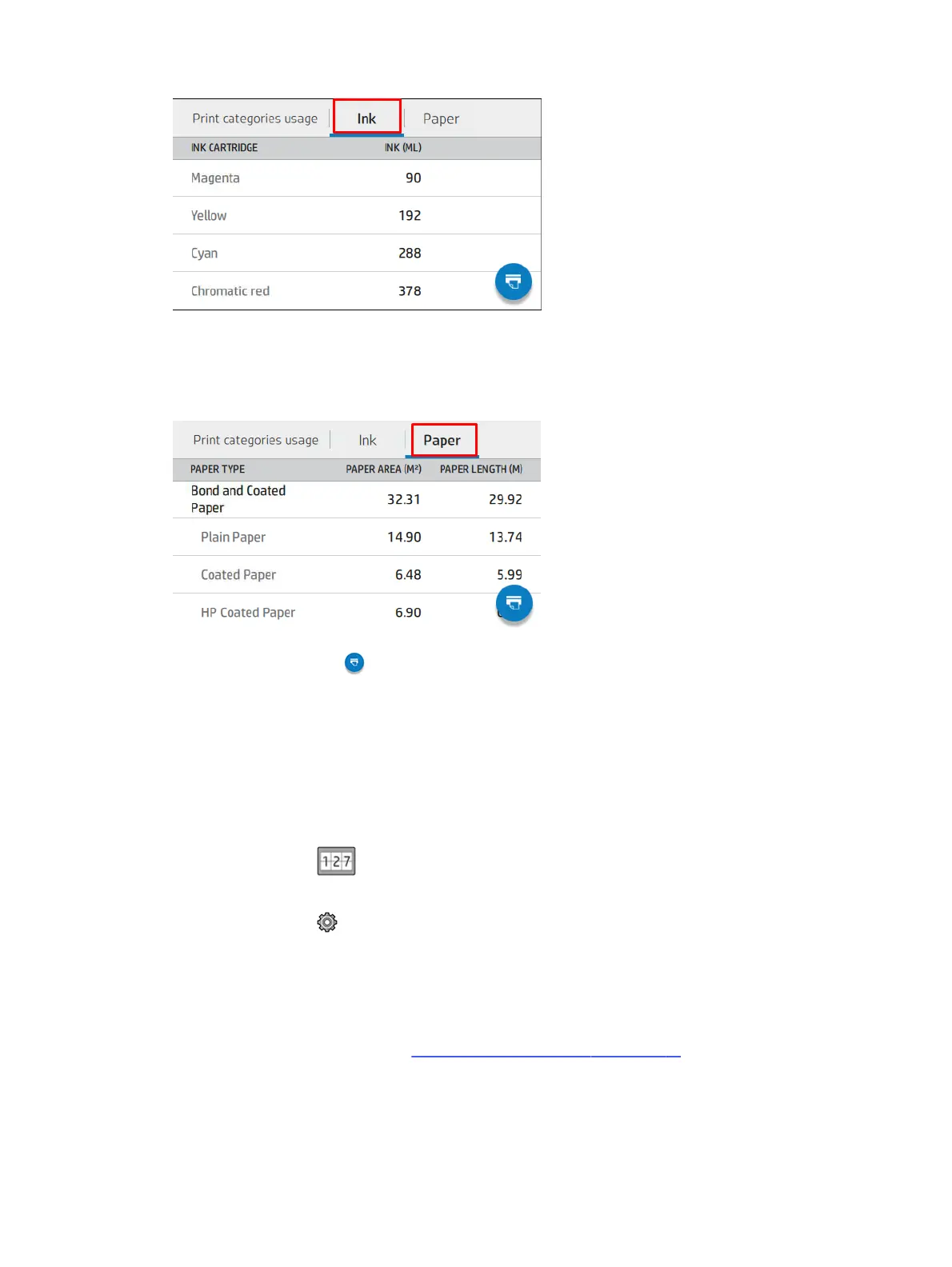Screen dimensions: 952x1267
Task: Click the blue print button in the ink usage panel
Action: [x=513, y=282]
